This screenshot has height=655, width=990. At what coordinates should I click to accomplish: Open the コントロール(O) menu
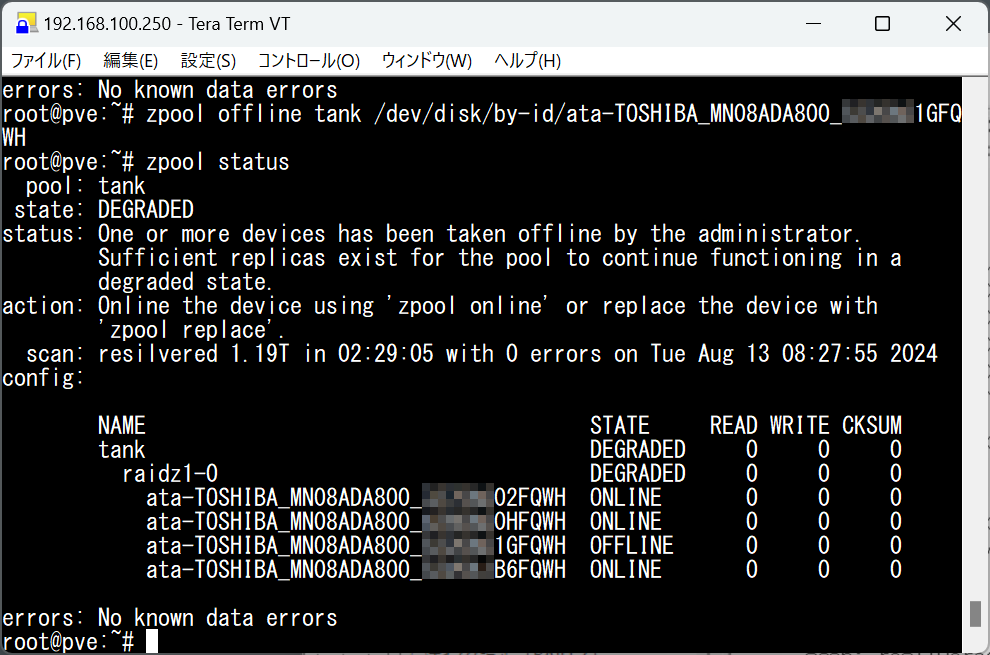click(309, 61)
